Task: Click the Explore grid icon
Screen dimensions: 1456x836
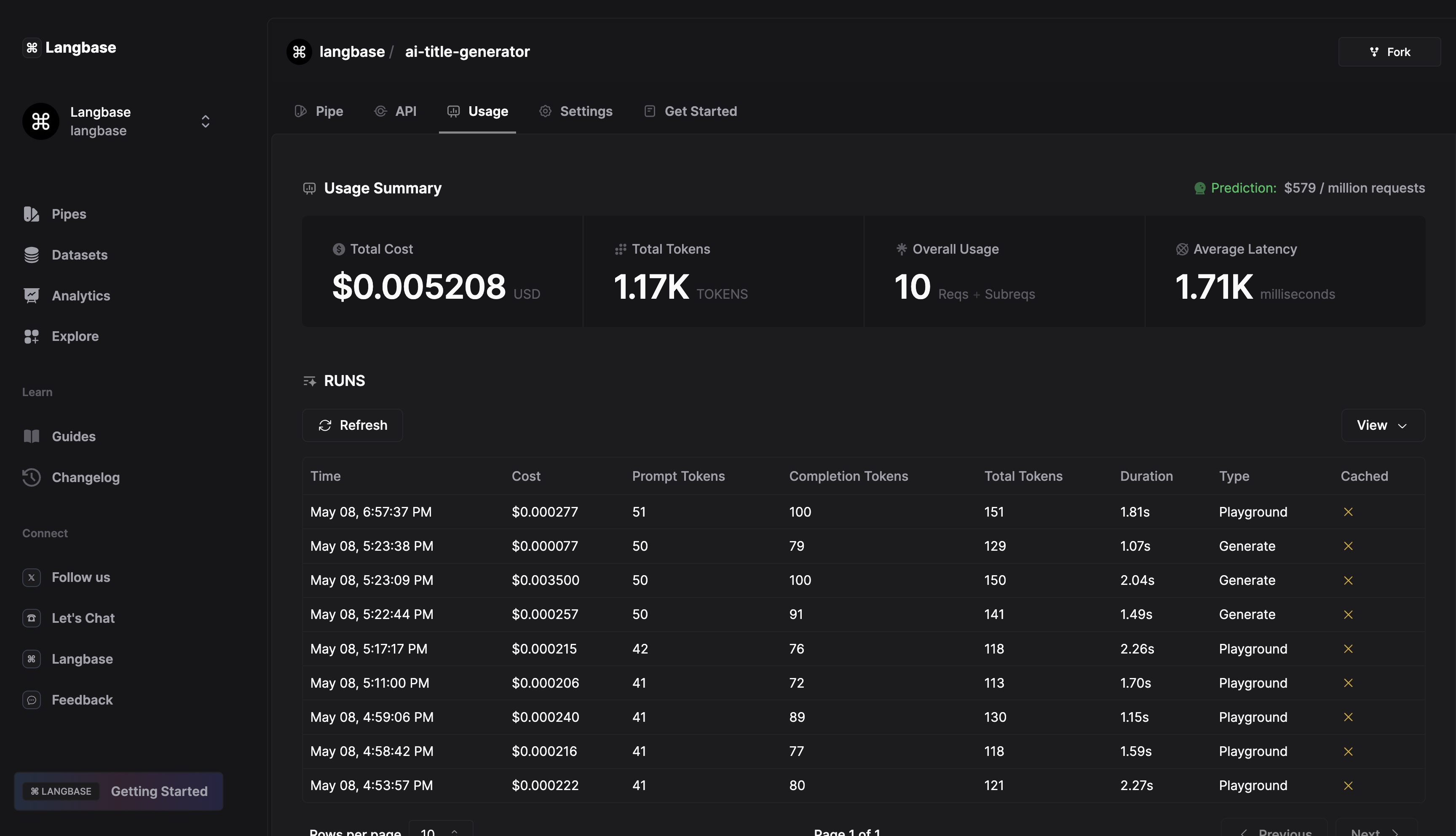Action: tap(32, 337)
